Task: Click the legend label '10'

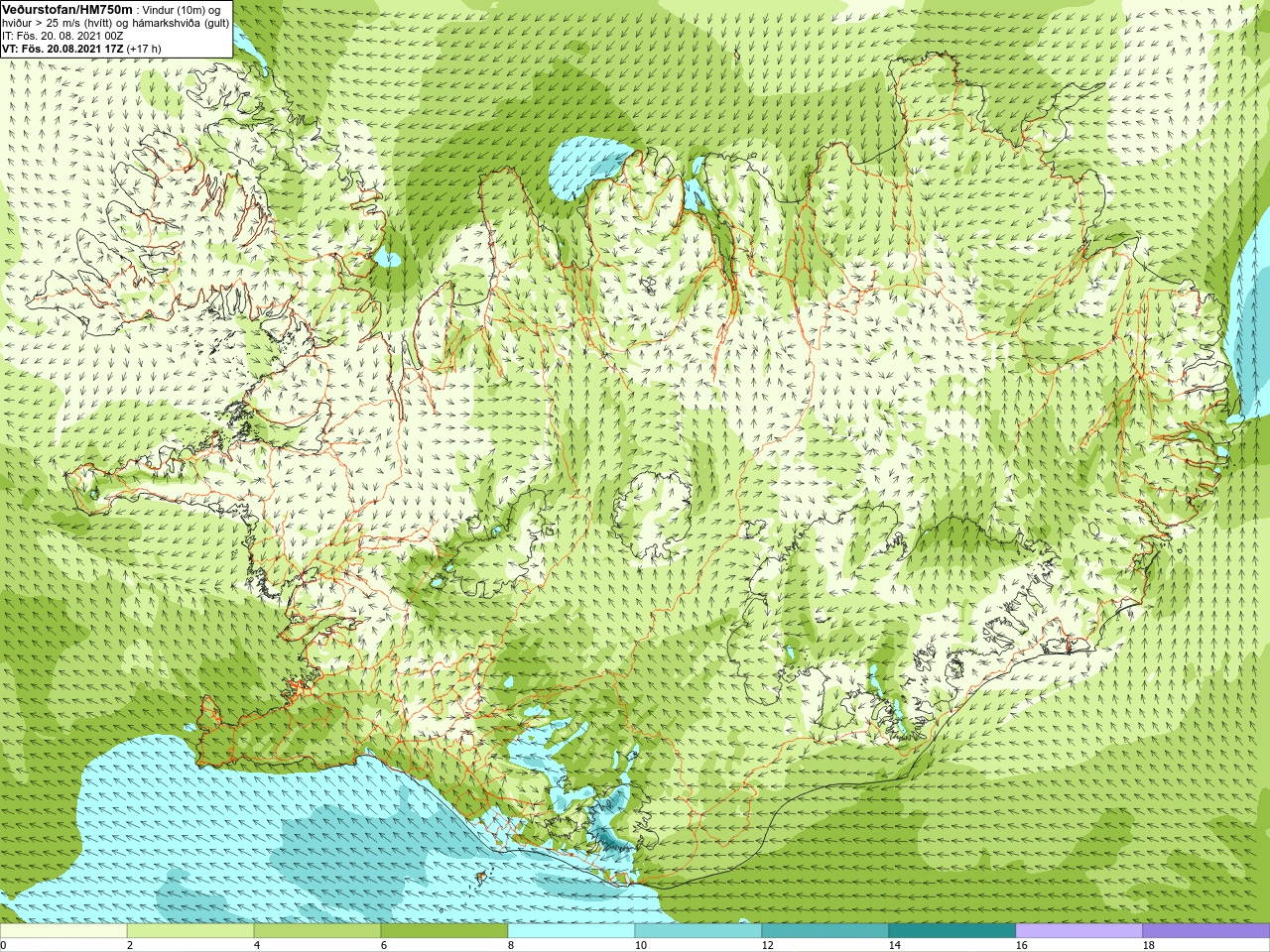Action: point(640,945)
